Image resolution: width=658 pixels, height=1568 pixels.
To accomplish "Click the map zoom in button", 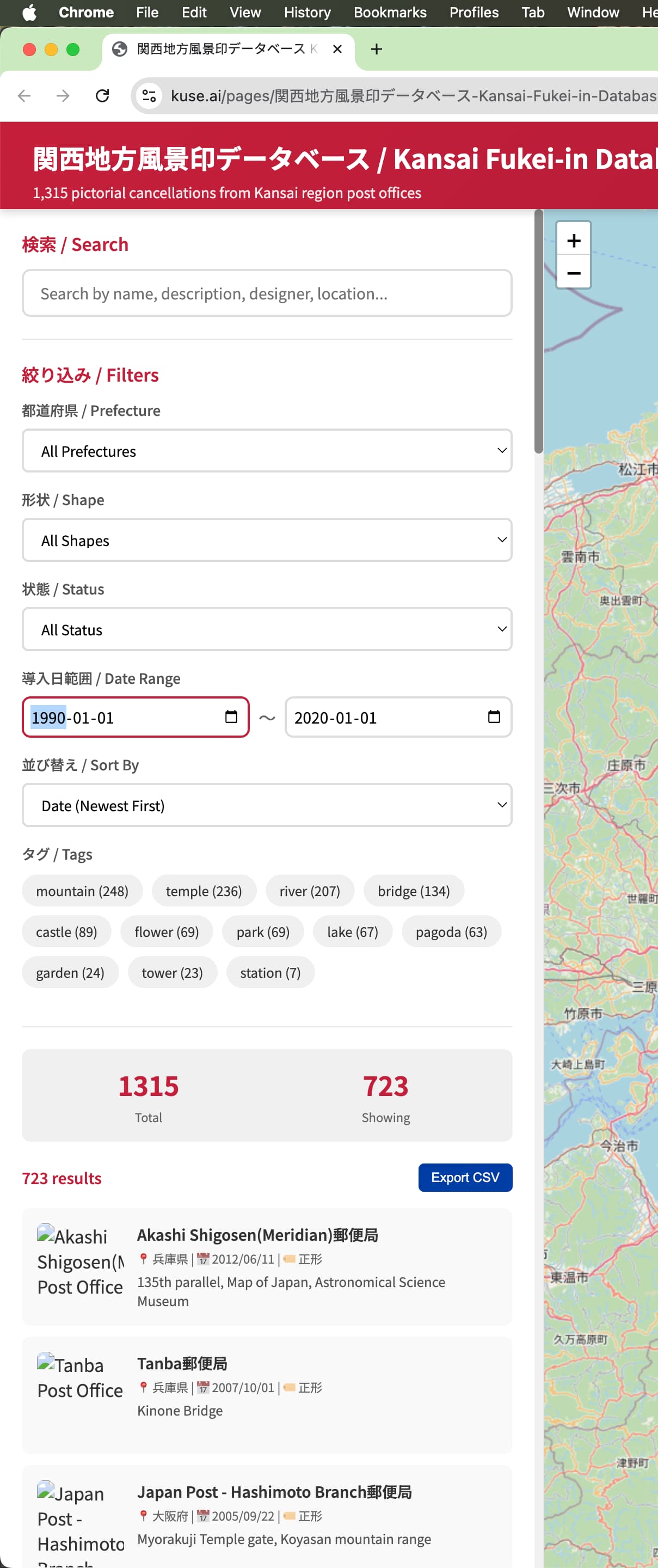I will point(573,241).
